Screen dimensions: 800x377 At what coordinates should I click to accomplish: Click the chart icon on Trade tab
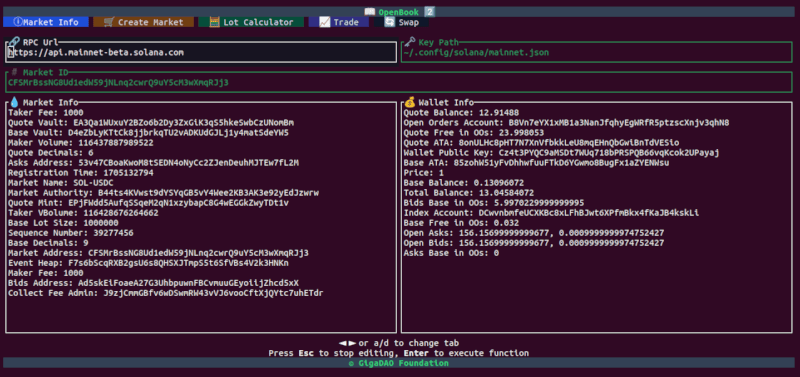(x=324, y=22)
